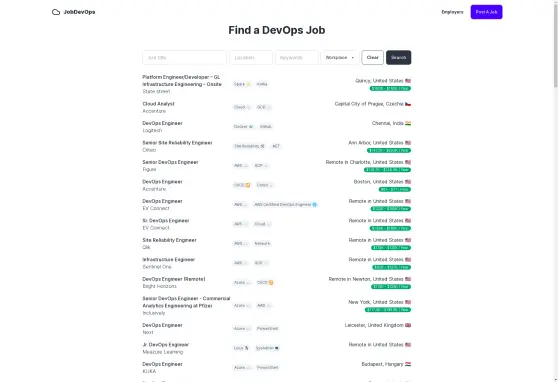The height and width of the screenshot is (382, 558).
Task: Click the UK flag icon on Leicester row
Action: [x=408, y=325]
